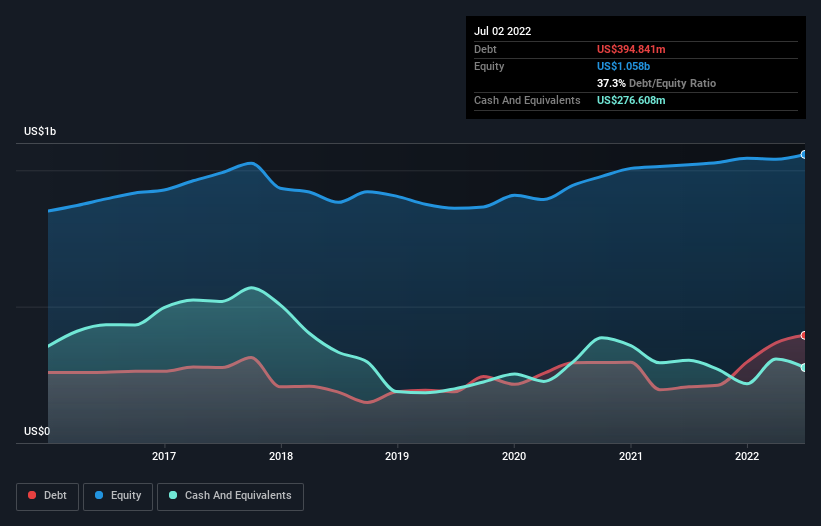The image size is (821, 526).
Task: Click the 2019 x-axis label
Action: (x=397, y=456)
